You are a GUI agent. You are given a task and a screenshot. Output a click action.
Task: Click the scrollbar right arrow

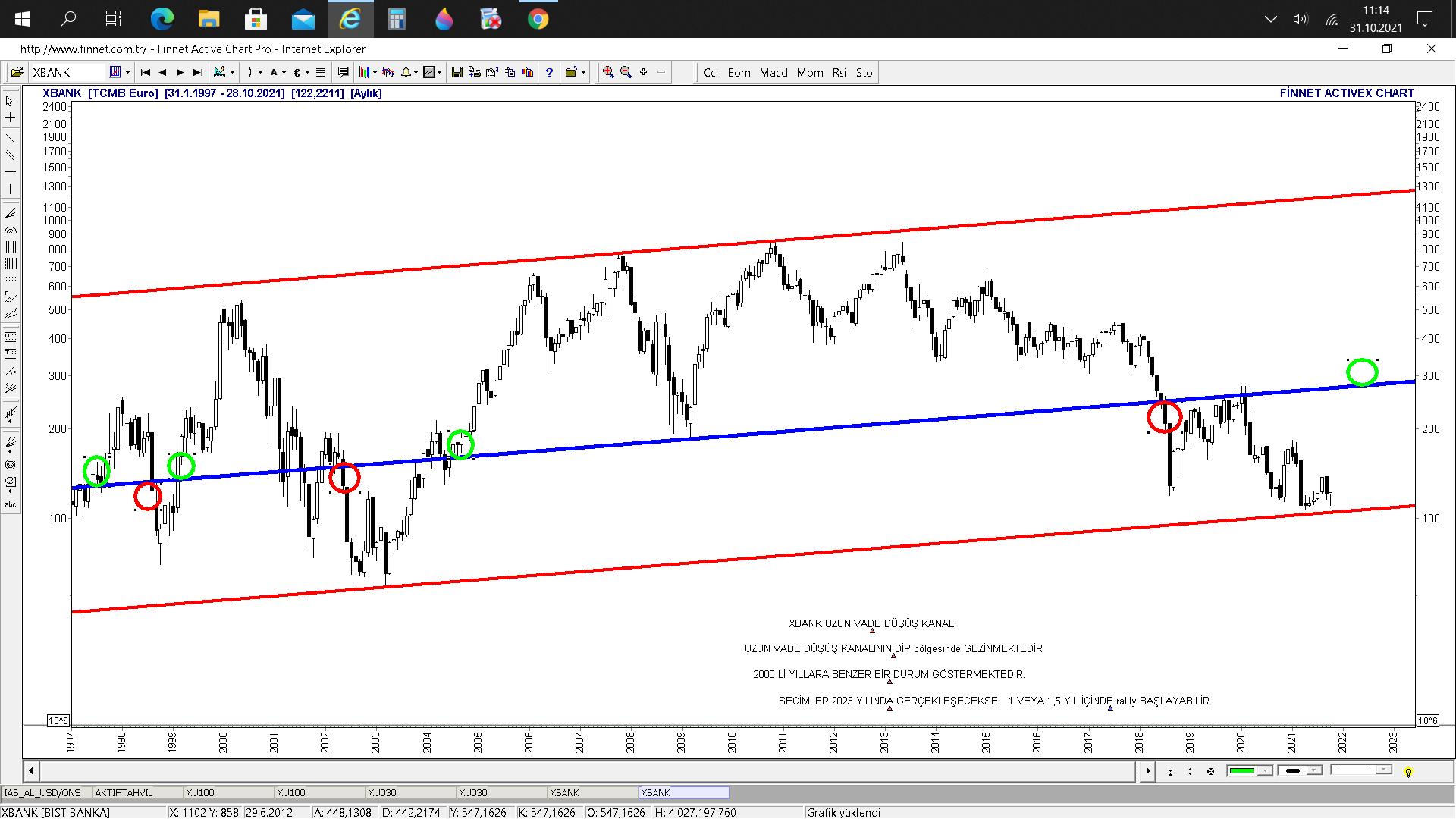(x=1147, y=771)
